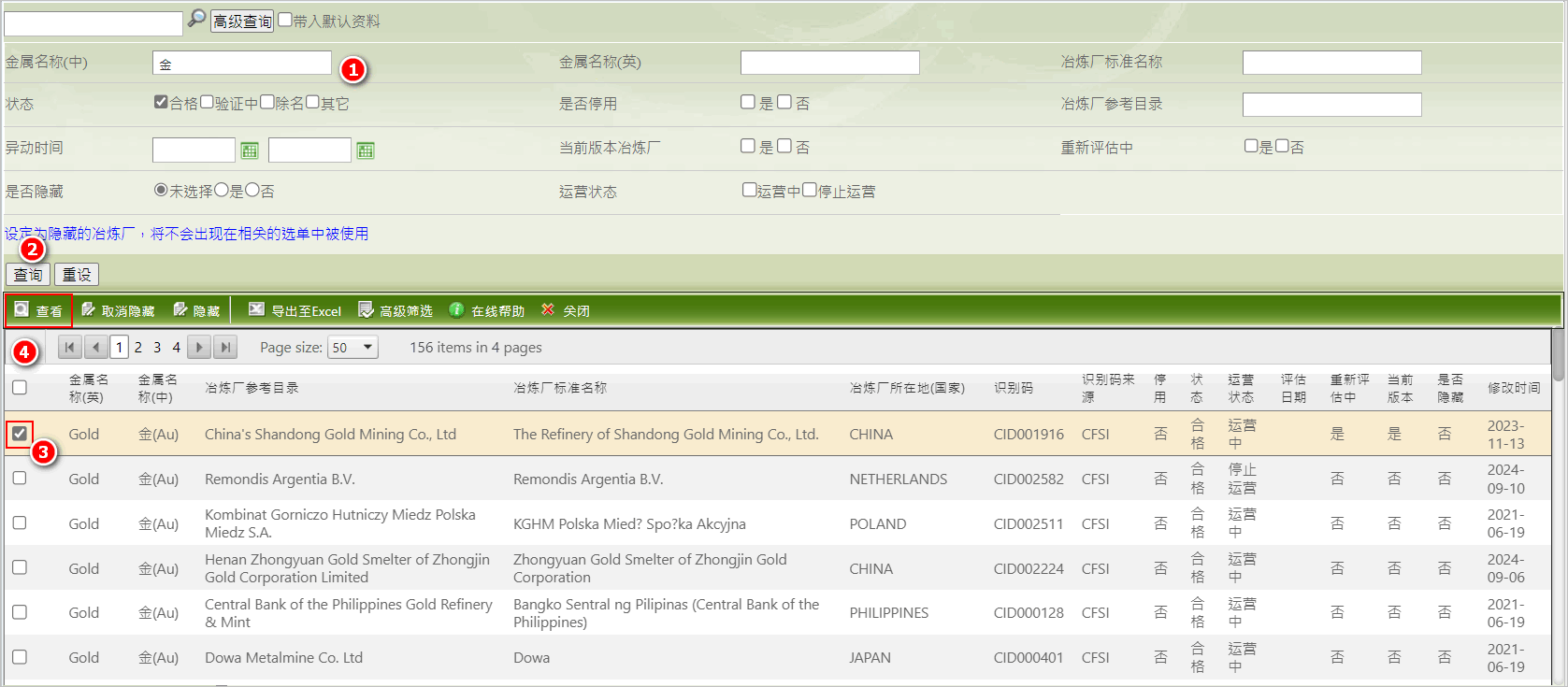This screenshot has width=1568, height=687.
Task: Check 是 for 是否停用
Action: tap(748, 102)
